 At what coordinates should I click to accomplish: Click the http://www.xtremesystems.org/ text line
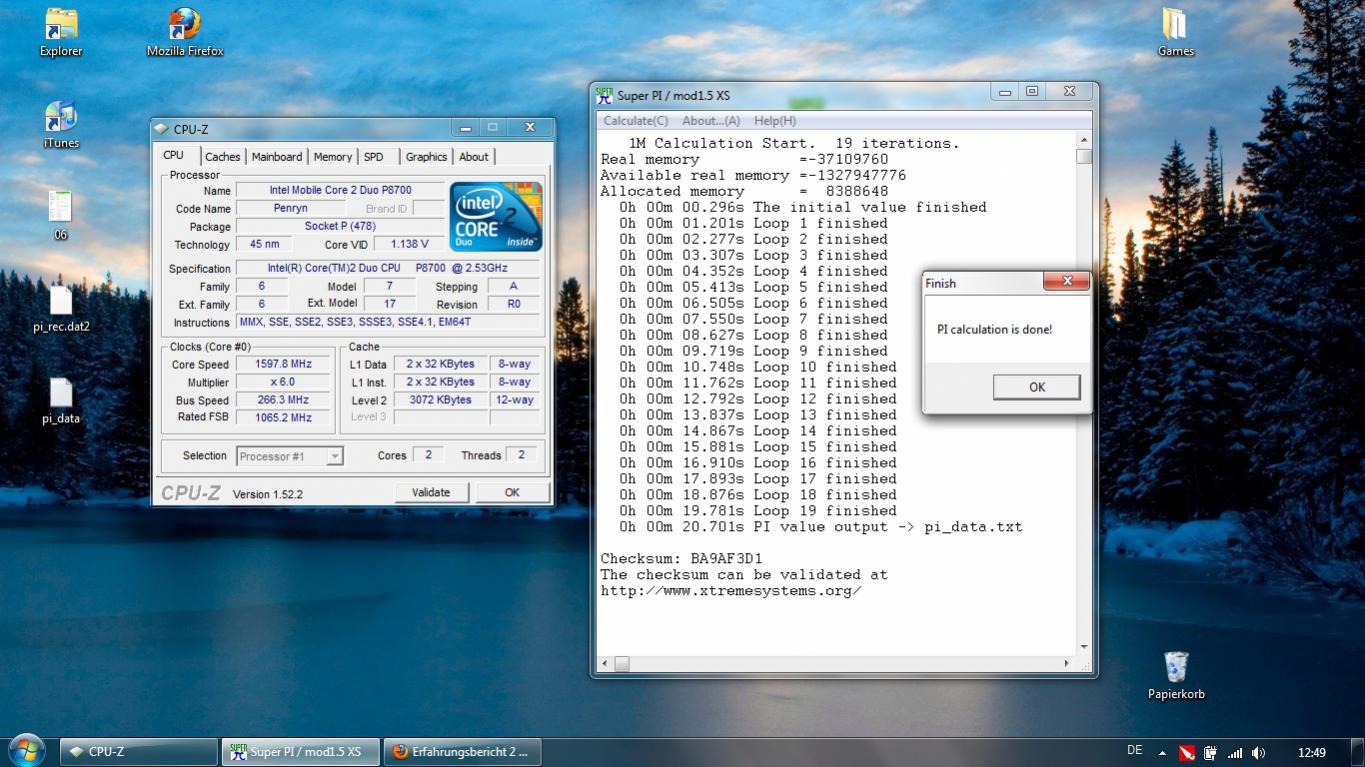tap(731, 591)
